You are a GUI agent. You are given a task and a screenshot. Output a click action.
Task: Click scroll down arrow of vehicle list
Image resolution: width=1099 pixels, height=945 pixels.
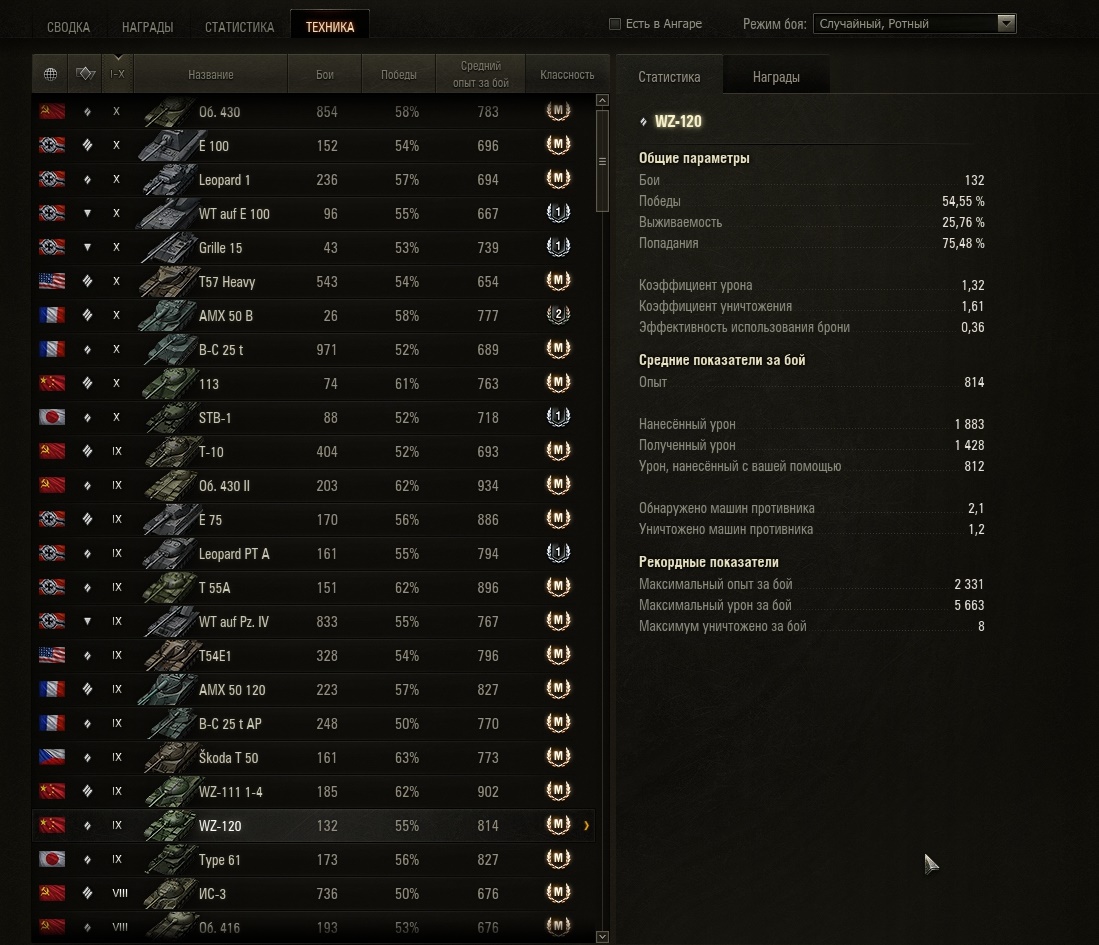pyautogui.click(x=602, y=937)
